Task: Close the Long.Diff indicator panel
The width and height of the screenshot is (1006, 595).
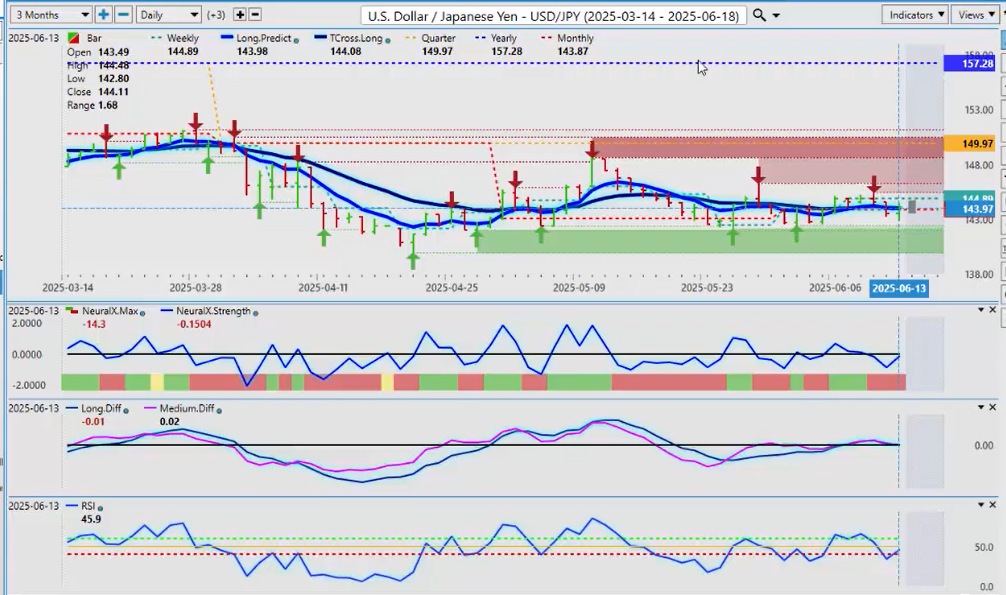Action: click(x=993, y=408)
